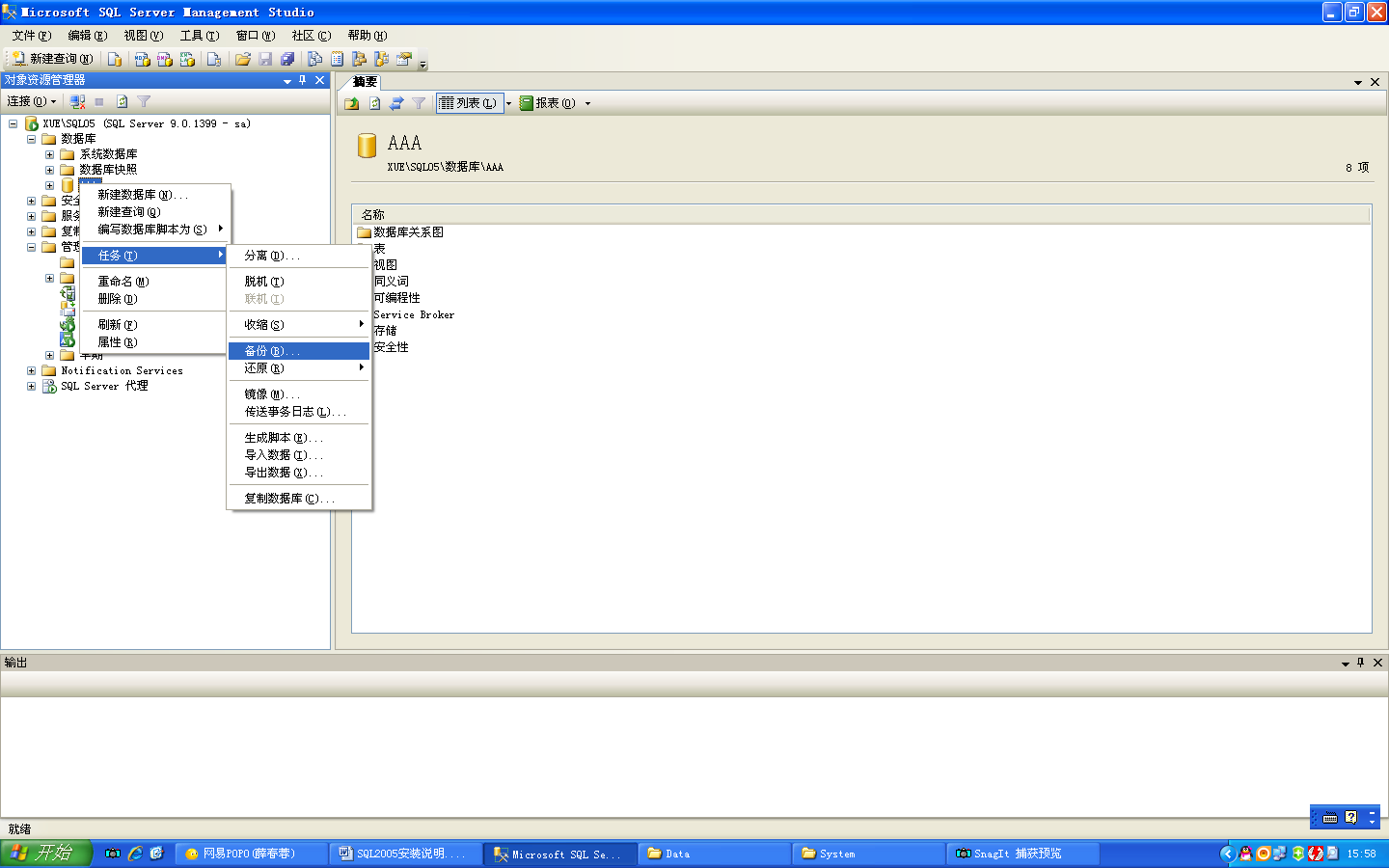Click the 报表 button

(548, 103)
